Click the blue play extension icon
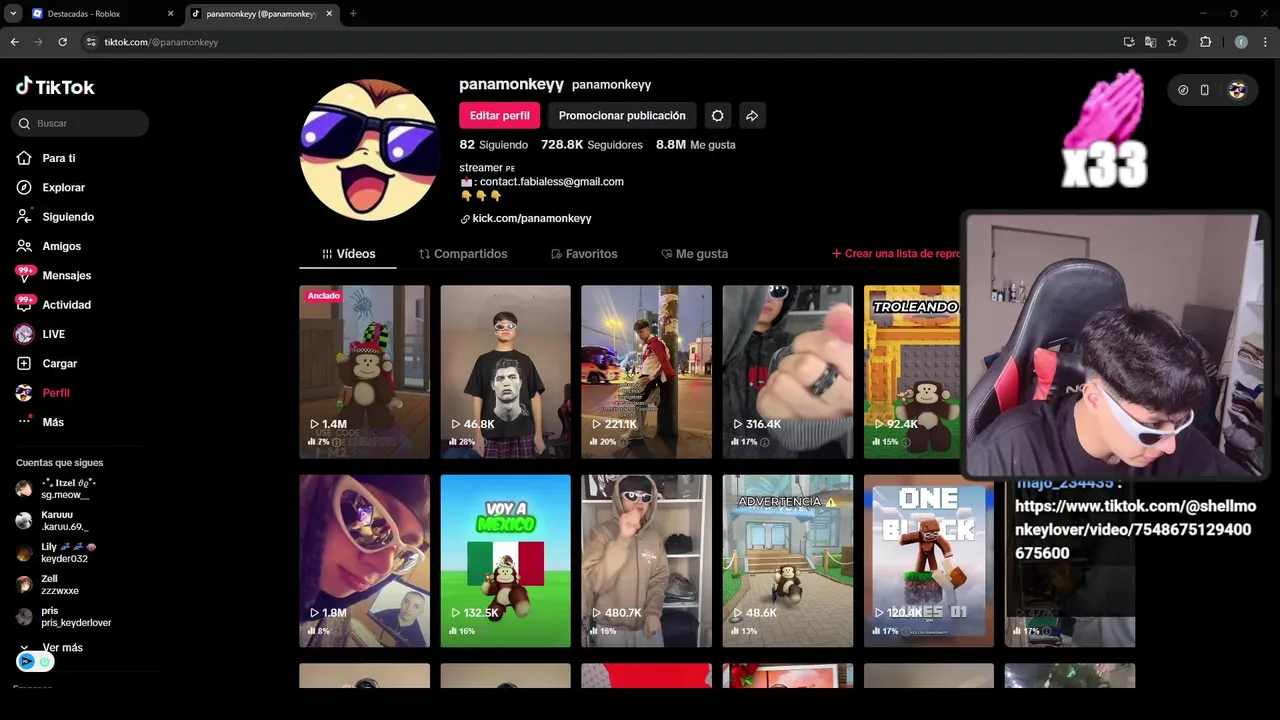 [x=26, y=661]
